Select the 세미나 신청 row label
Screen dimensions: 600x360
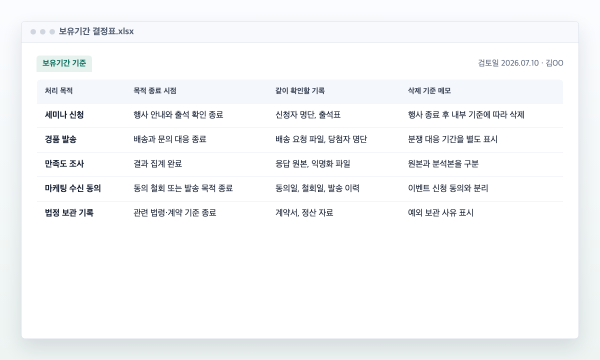coord(64,115)
